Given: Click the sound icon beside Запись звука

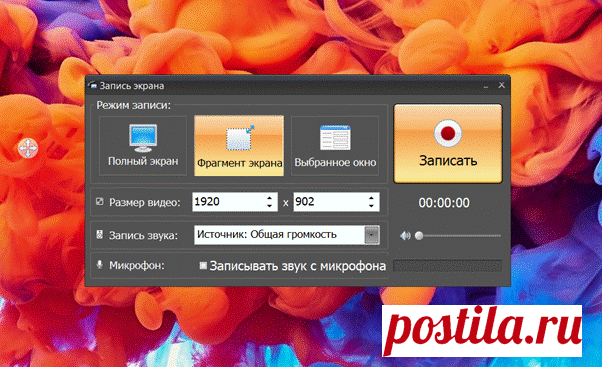Looking at the screenshot, I should pyautogui.click(x=99, y=235).
